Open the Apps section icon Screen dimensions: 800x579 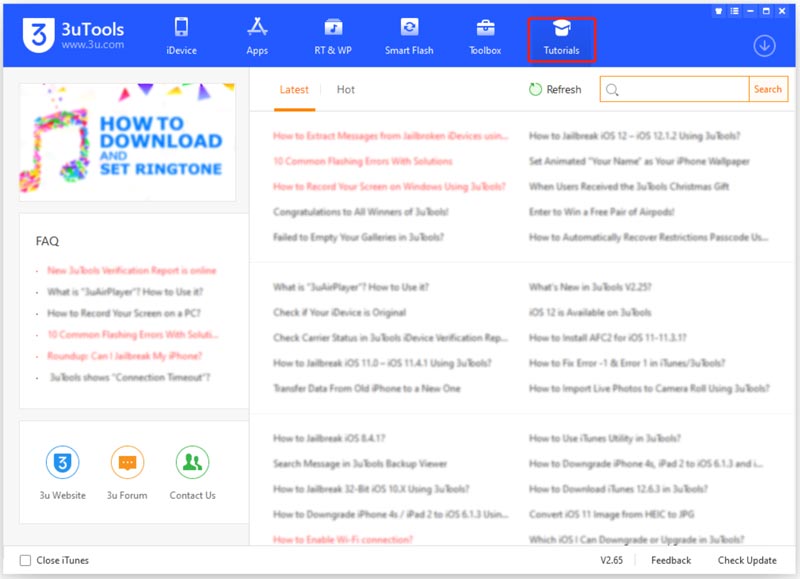(x=257, y=27)
